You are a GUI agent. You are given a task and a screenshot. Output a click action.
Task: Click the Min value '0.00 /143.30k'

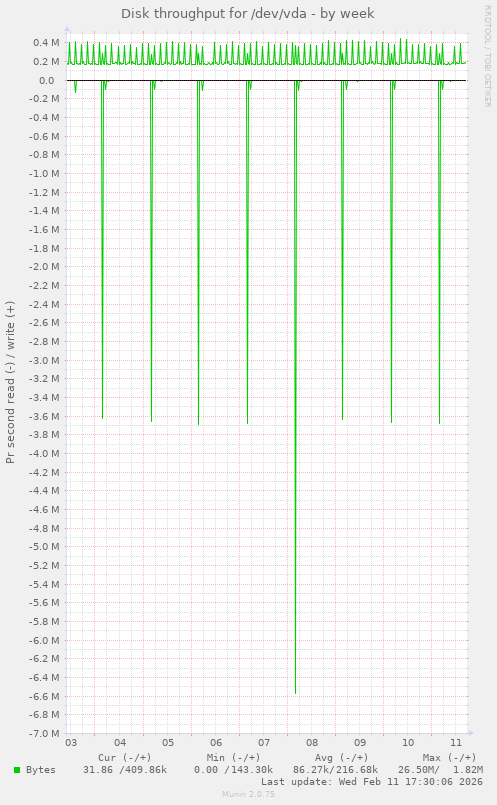point(233,770)
